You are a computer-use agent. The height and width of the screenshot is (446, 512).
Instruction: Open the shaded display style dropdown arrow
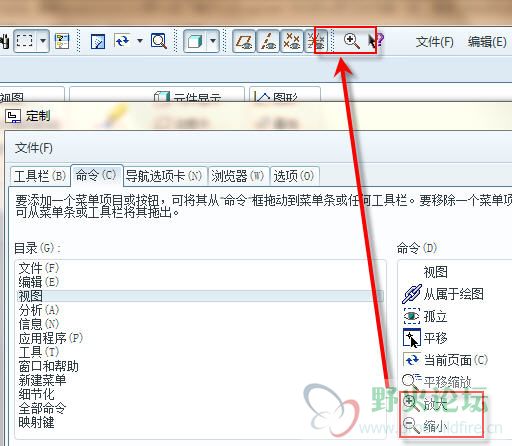pyautogui.click(x=213, y=41)
